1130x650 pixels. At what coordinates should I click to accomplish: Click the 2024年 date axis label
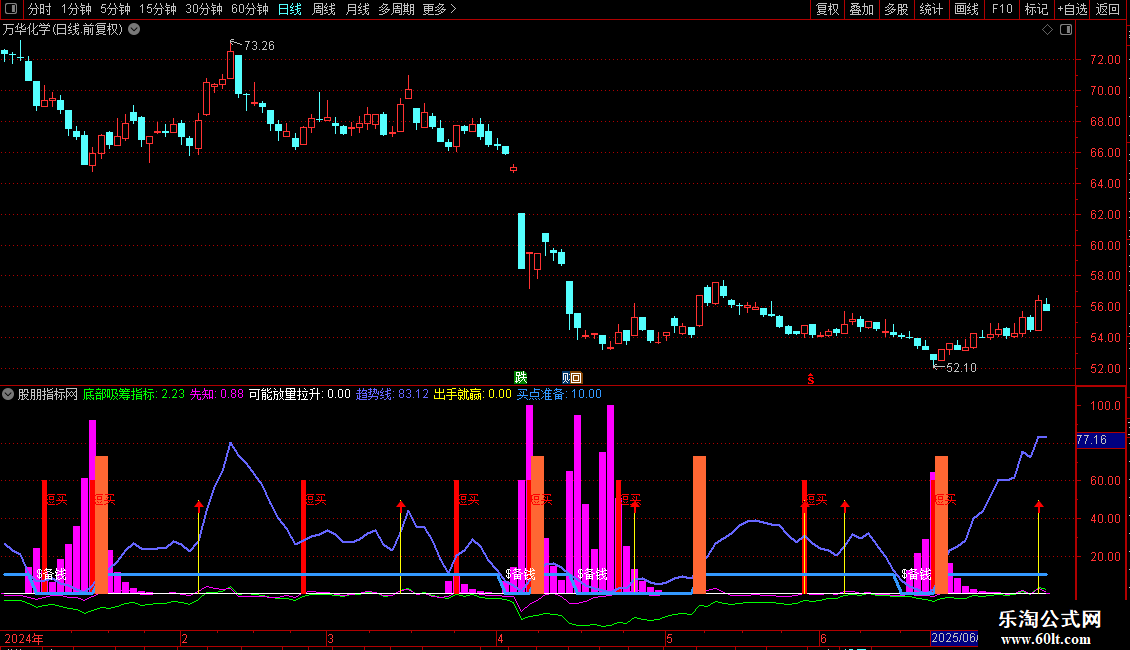pyautogui.click(x=24, y=638)
